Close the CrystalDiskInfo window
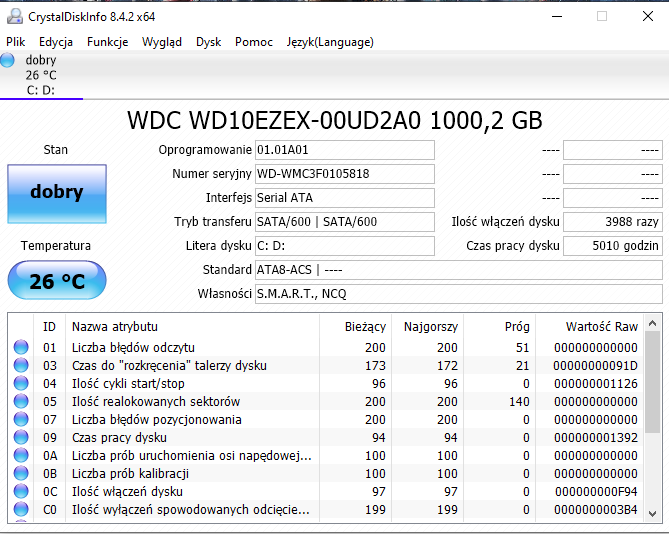Viewport: 669px width, 534px height. 648,16
